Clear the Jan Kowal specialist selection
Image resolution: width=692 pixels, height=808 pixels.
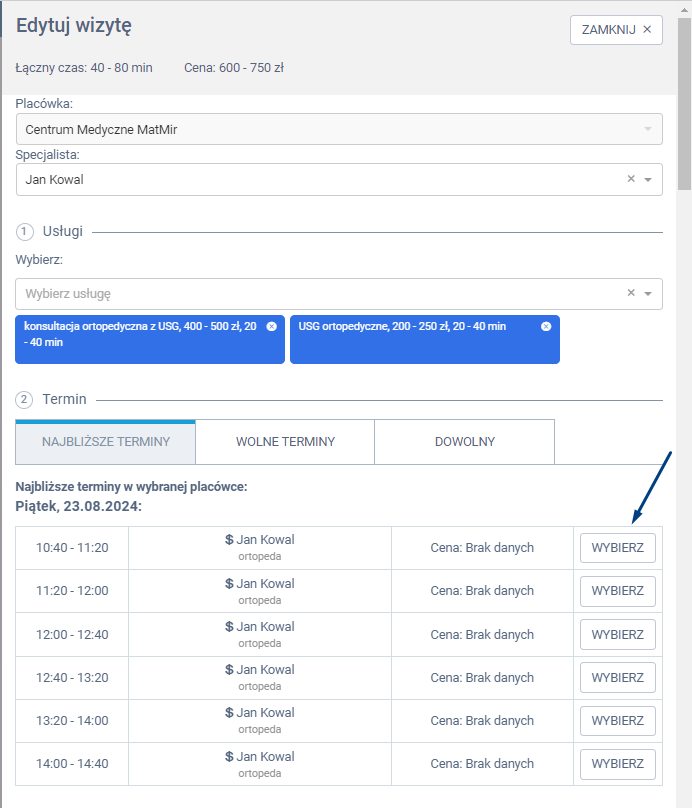[x=631, y=179]
